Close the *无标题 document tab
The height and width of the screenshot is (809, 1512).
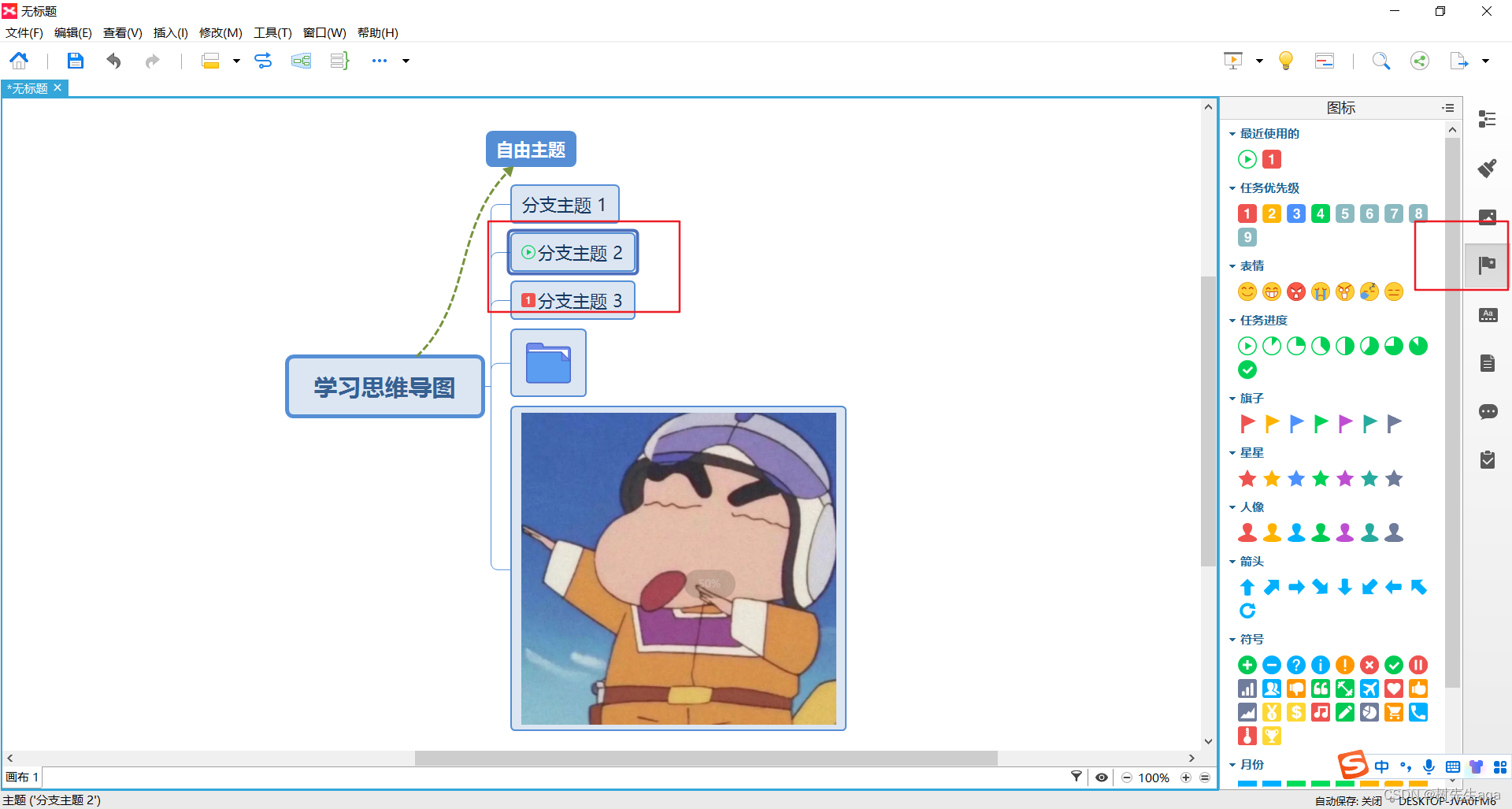(57, 87)
